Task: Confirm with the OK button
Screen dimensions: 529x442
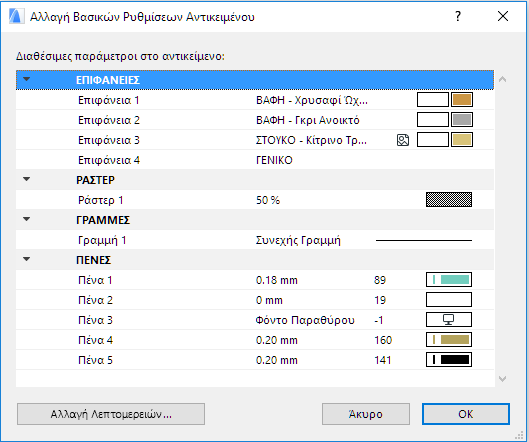Action: coord(466,414)
